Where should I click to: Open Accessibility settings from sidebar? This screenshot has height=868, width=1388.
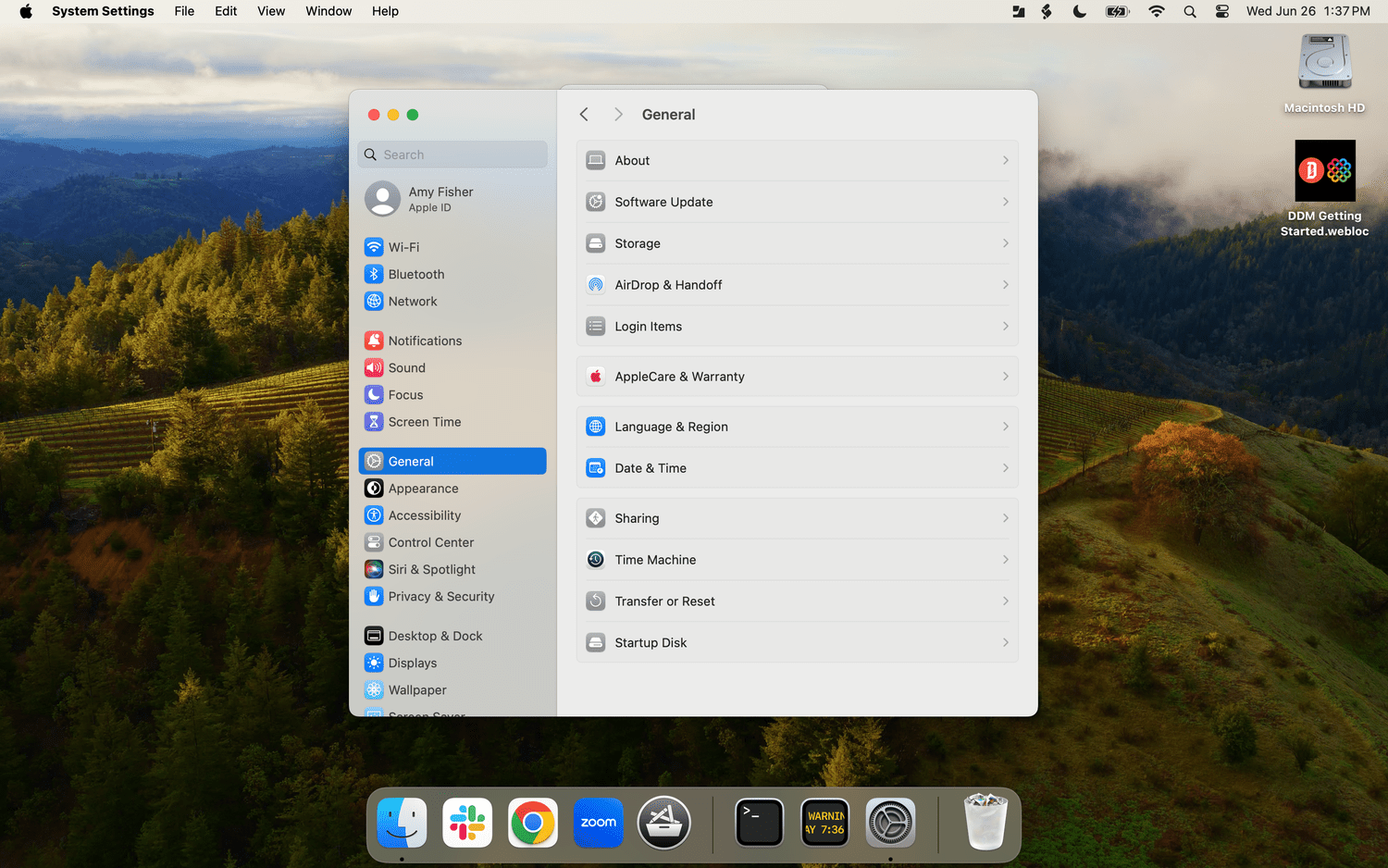424,515
